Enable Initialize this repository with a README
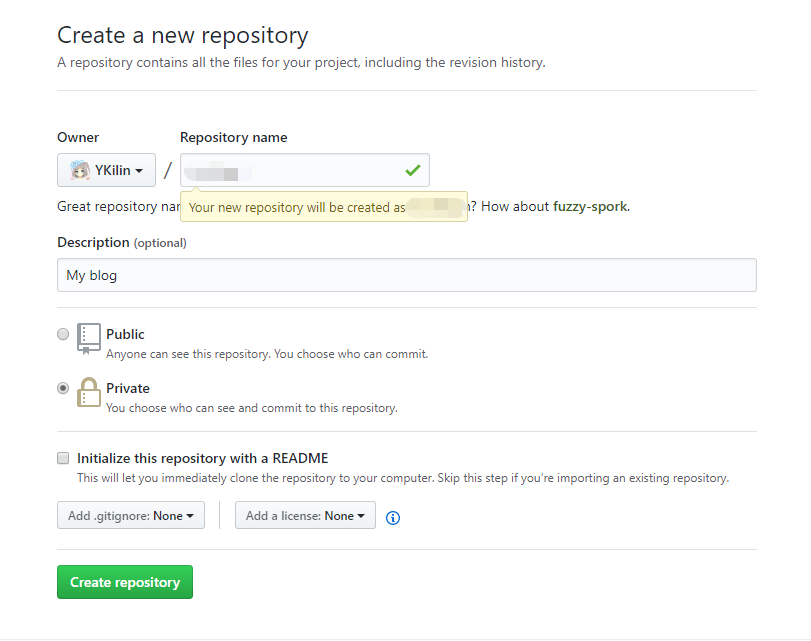 63,458
